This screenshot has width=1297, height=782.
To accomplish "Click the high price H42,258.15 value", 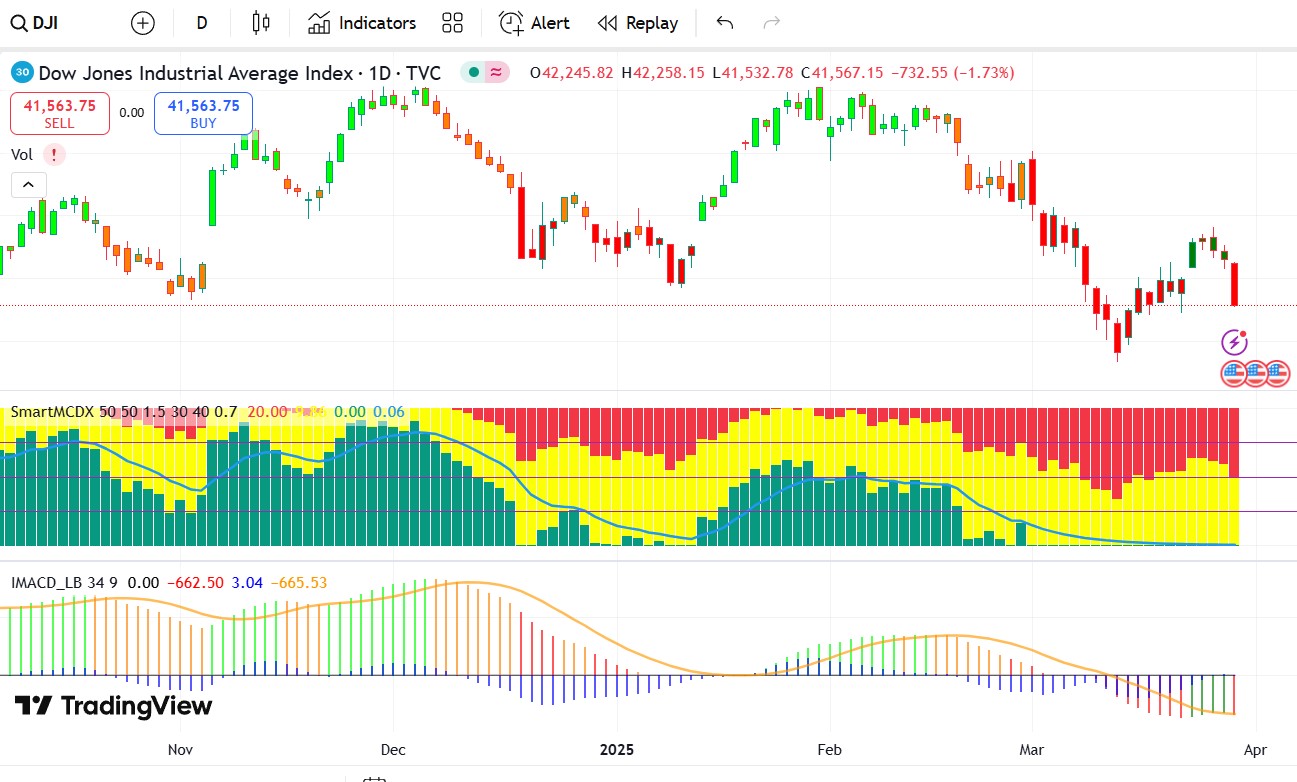I will (662, 73).
